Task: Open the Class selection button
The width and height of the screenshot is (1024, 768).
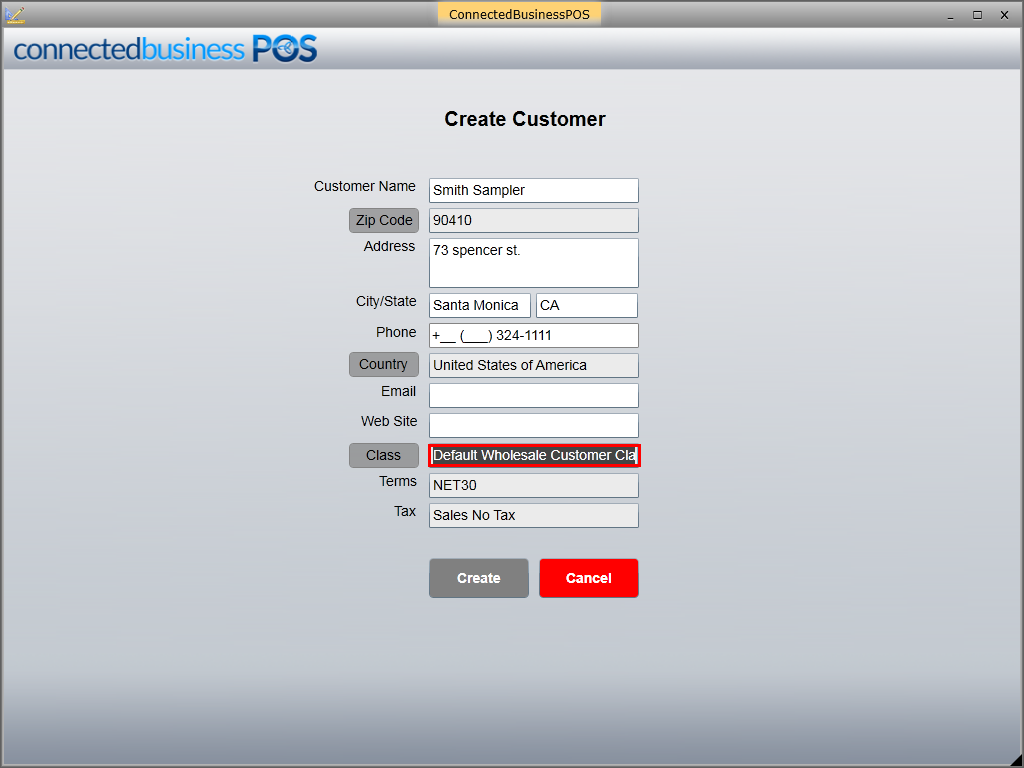Action: pos(384,455)
